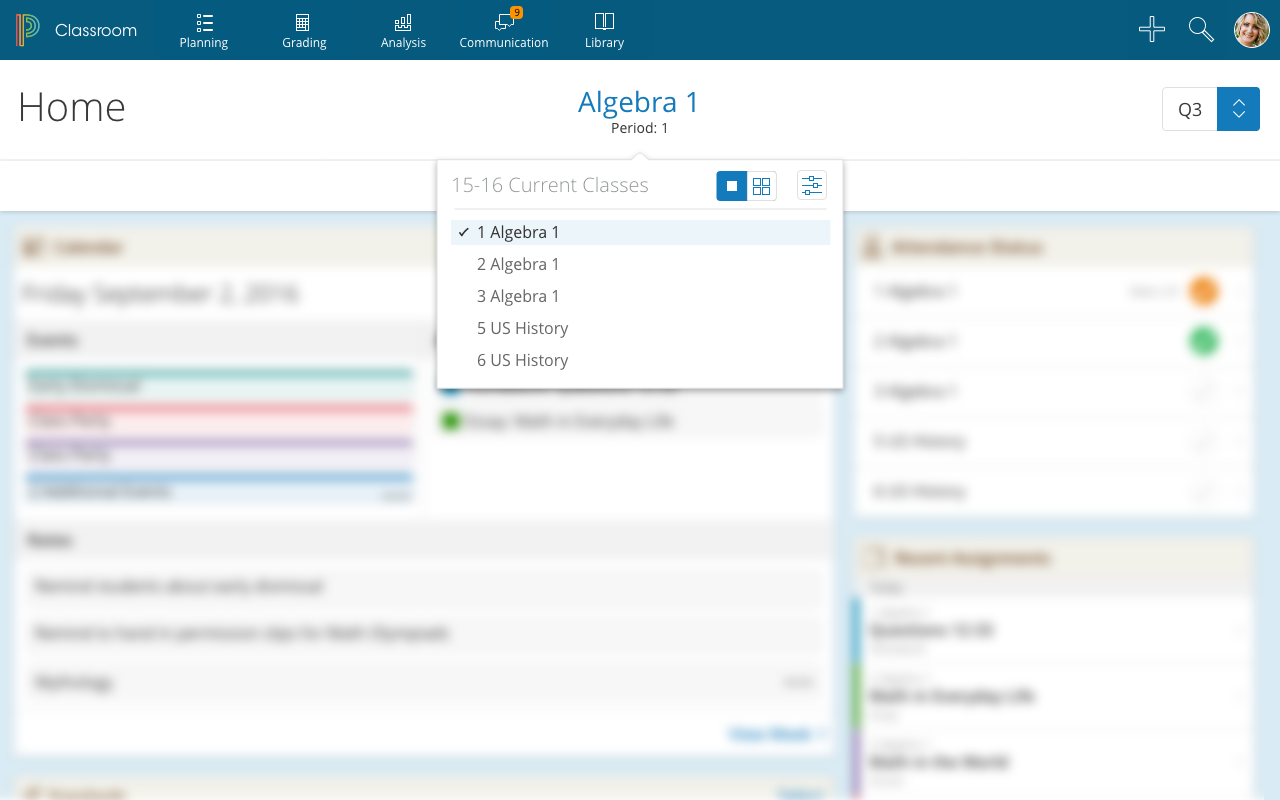This screenshot has width=1280, height=800.
Task: Switch to multi-class grid view toggle
Action: click(762, 186)
